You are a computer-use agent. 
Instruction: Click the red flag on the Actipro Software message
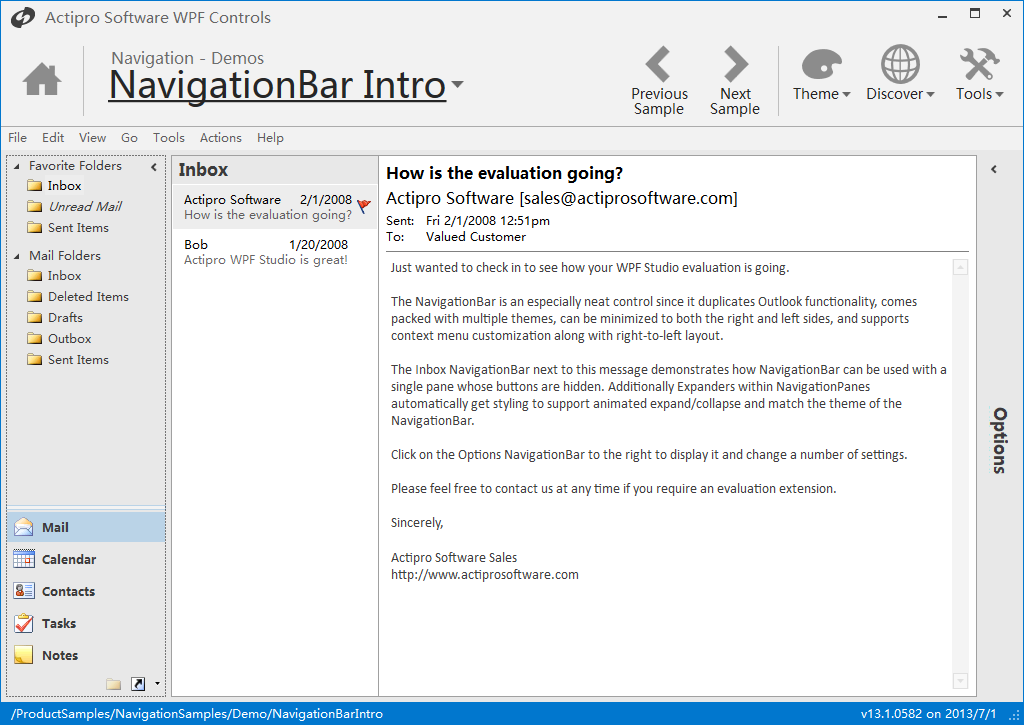(364, 206)
